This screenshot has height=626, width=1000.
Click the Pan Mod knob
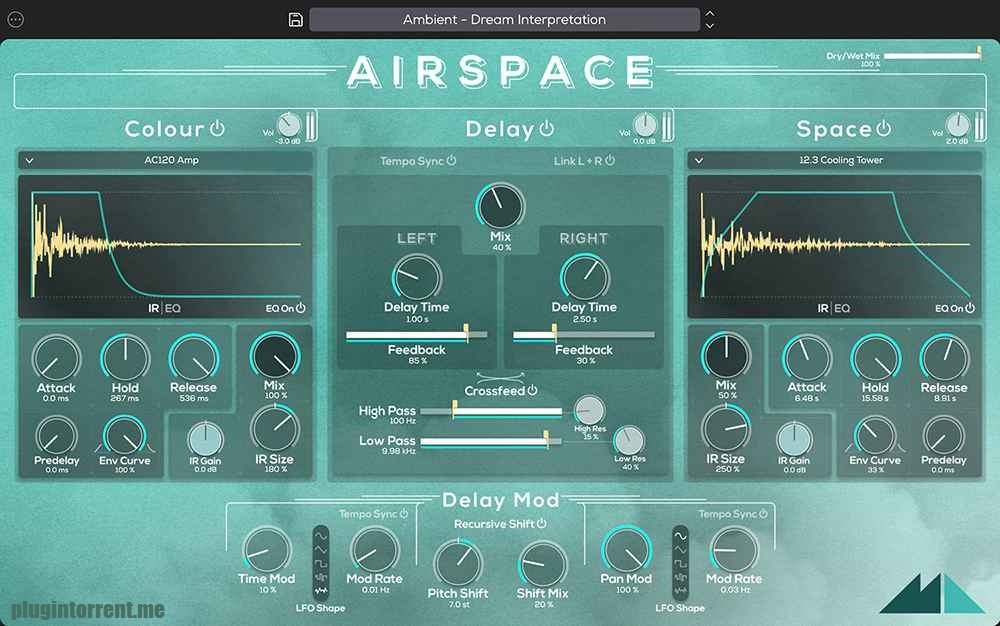point(626,550)
